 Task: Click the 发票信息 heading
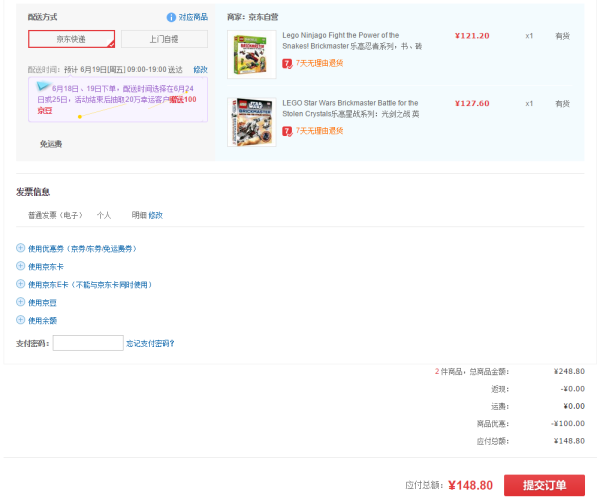pos(33,192)
